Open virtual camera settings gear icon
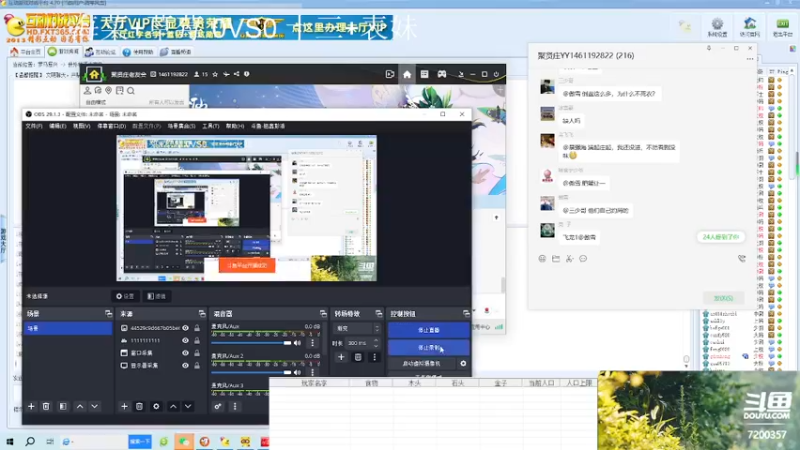 pyautogui.click(x=463, y=364)
